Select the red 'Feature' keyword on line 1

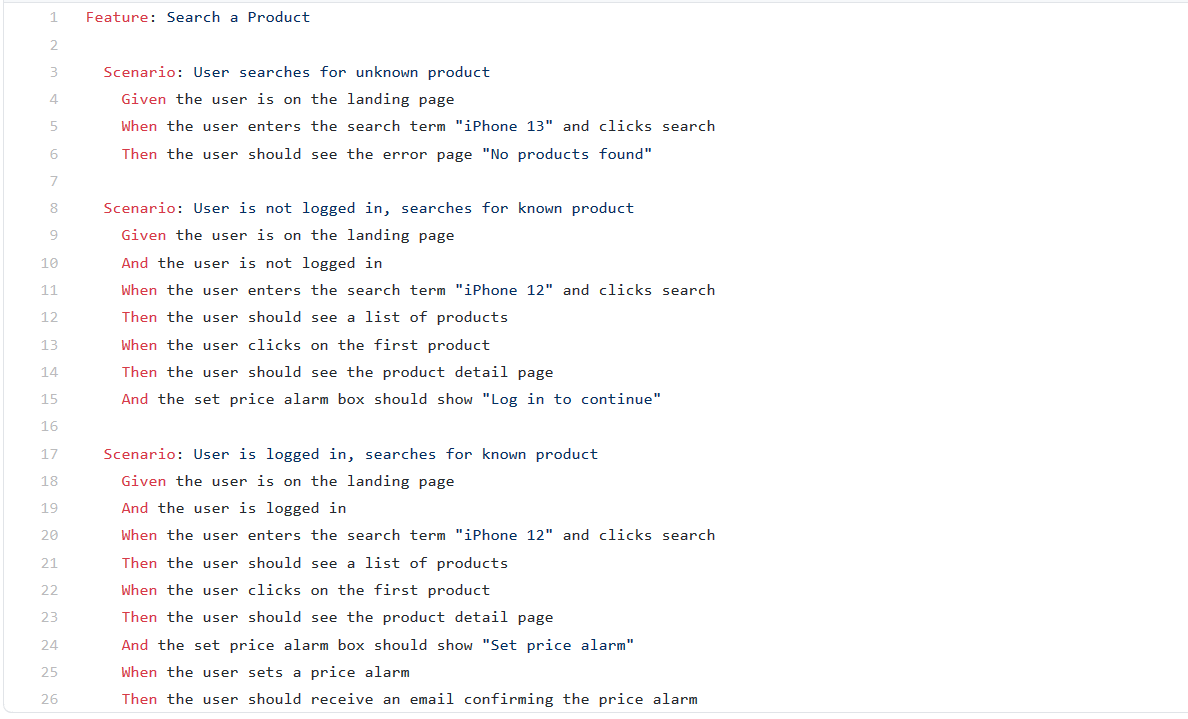[x=117, y=17]
